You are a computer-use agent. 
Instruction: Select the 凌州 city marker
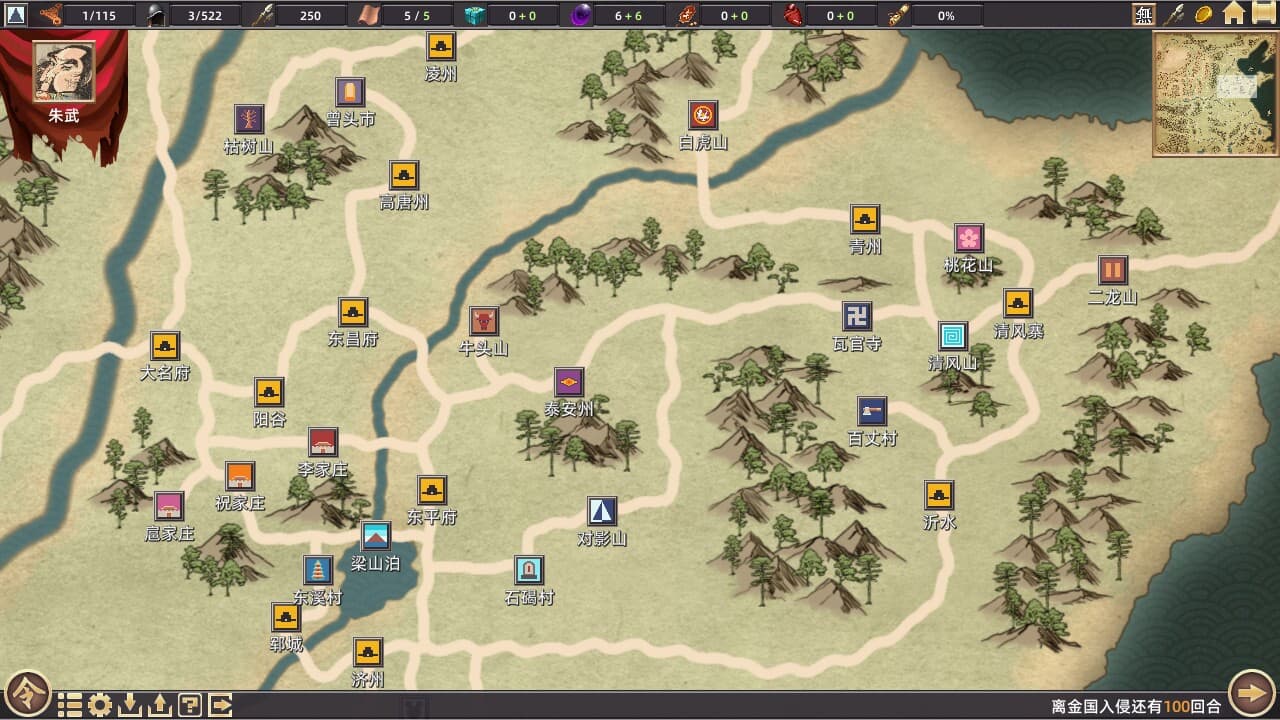point(441,46)
